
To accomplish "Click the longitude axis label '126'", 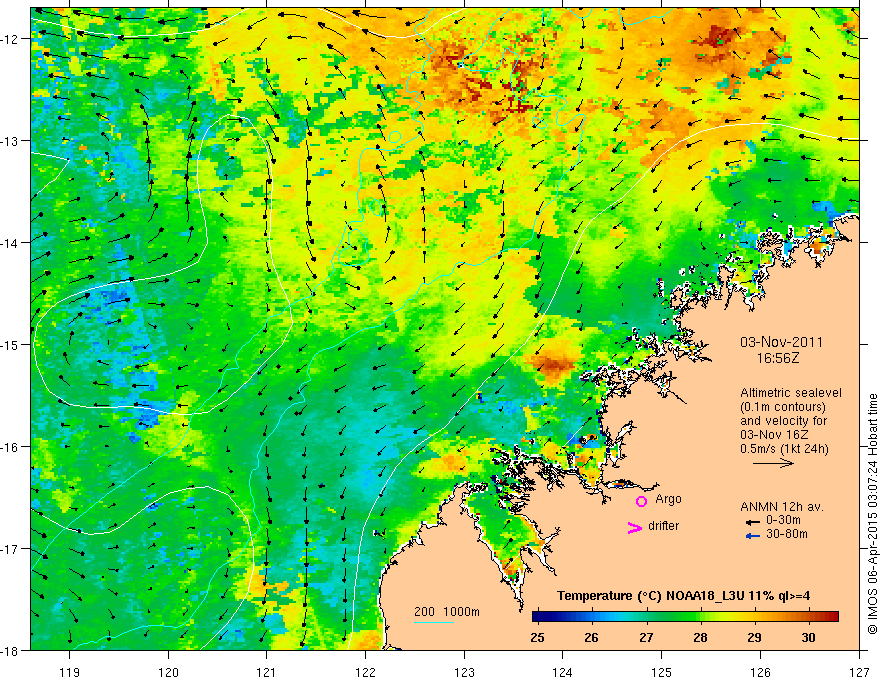I will (x=760, y=672).
